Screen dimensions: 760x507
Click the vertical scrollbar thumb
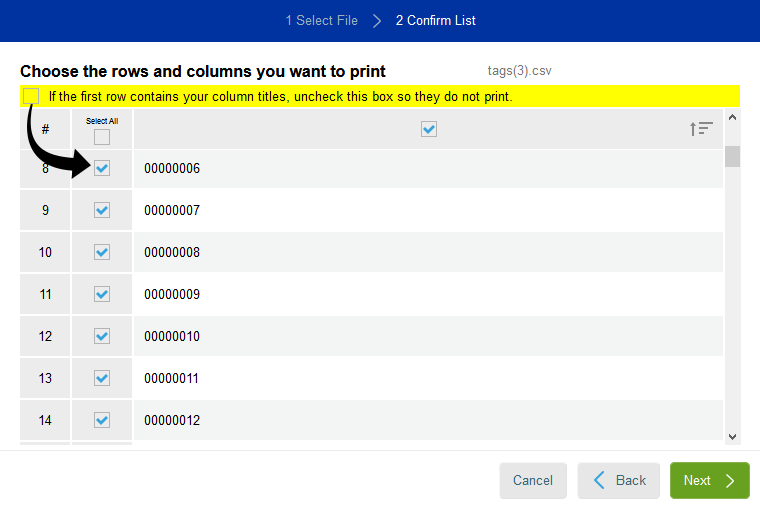(x=732, y=156)
